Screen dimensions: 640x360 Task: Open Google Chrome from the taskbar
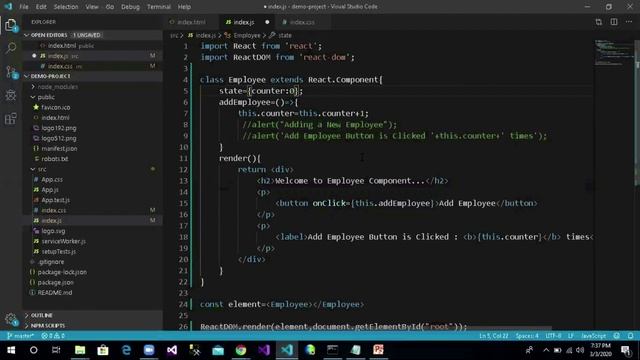coord(241,350)
